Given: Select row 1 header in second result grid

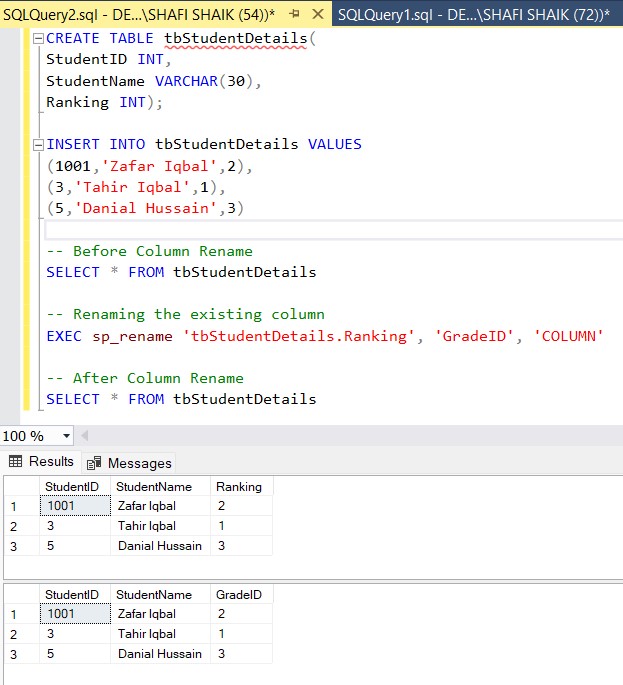Looking at the screenshot, I should tap(22, 614).
